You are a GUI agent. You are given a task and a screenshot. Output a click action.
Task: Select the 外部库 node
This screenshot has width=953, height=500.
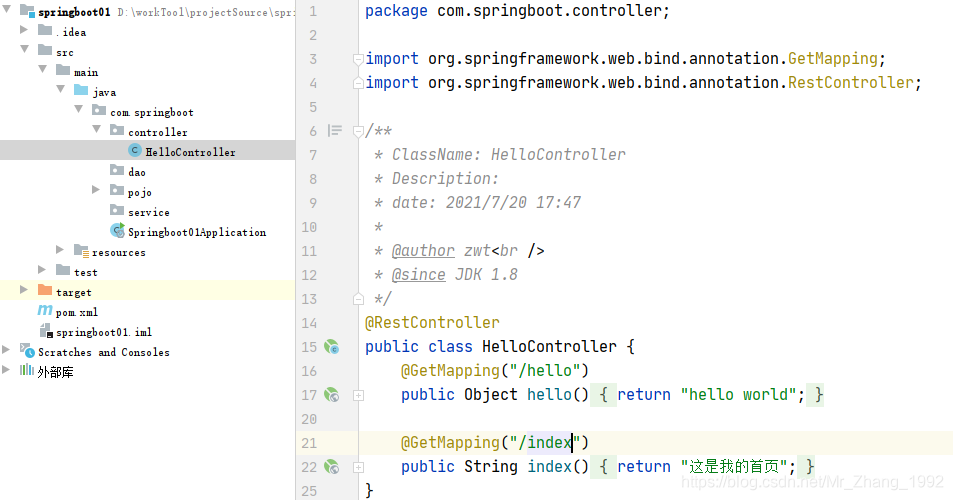click(55, 372)
